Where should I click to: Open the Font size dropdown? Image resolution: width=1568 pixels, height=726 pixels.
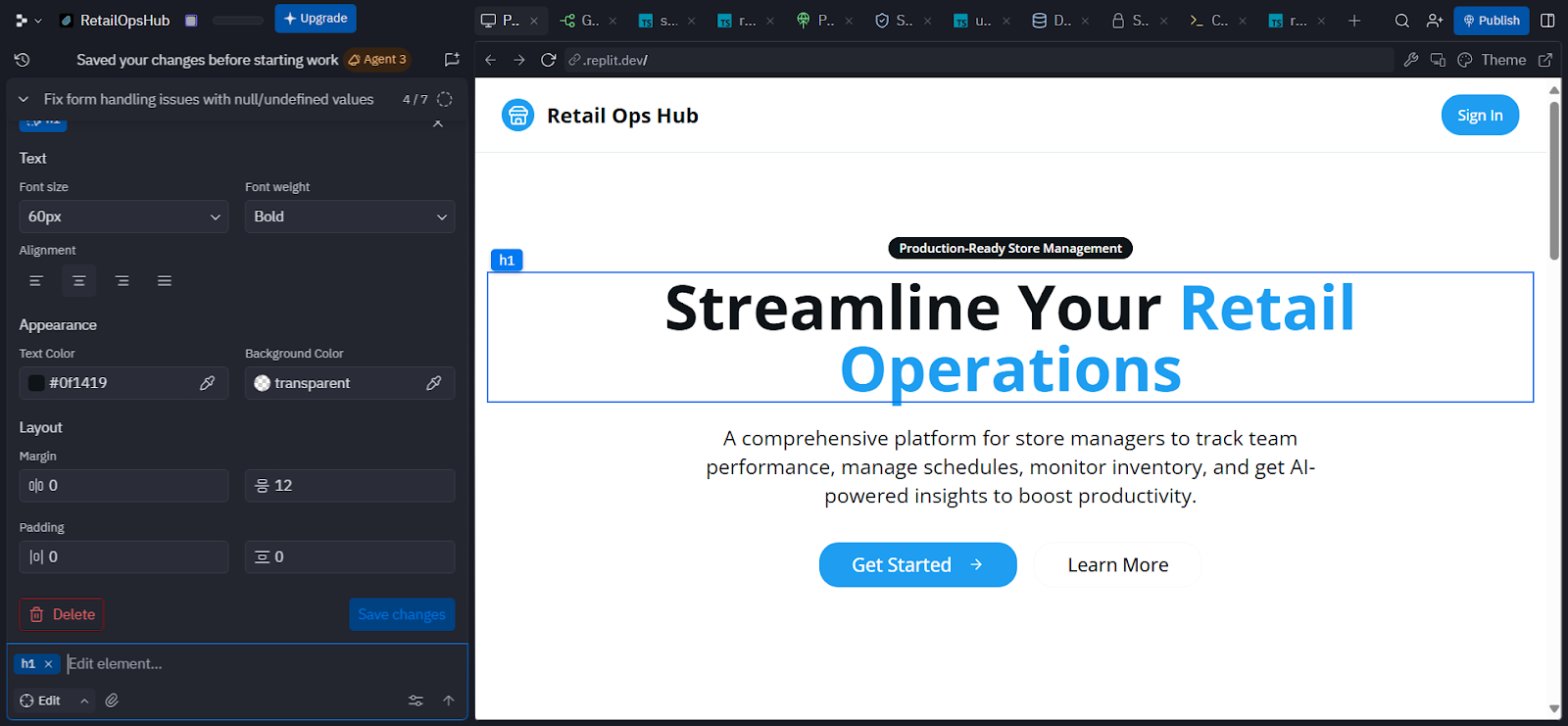(x=123, y=217)
